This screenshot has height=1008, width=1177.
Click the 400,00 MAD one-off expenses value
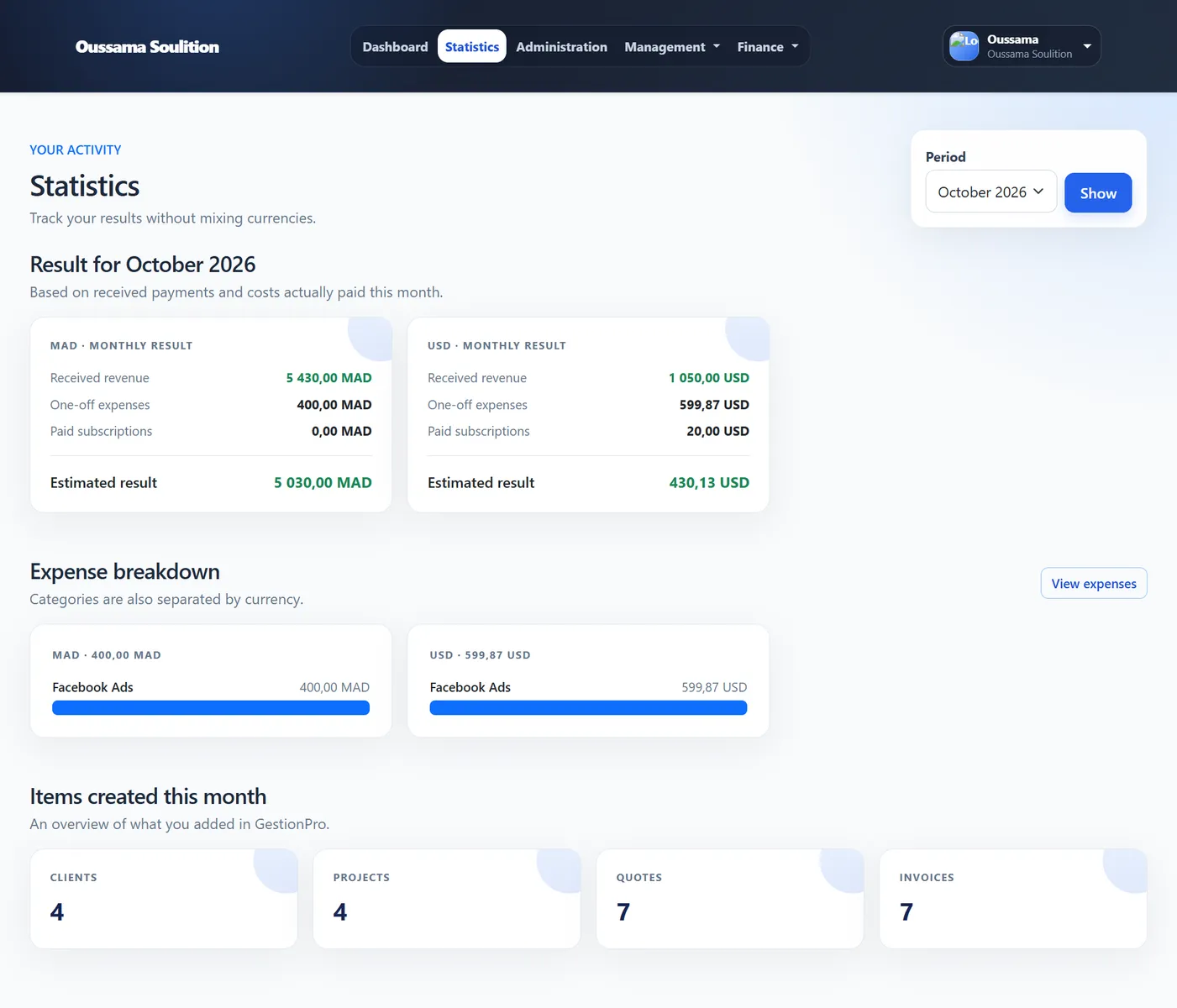(334, 405)
